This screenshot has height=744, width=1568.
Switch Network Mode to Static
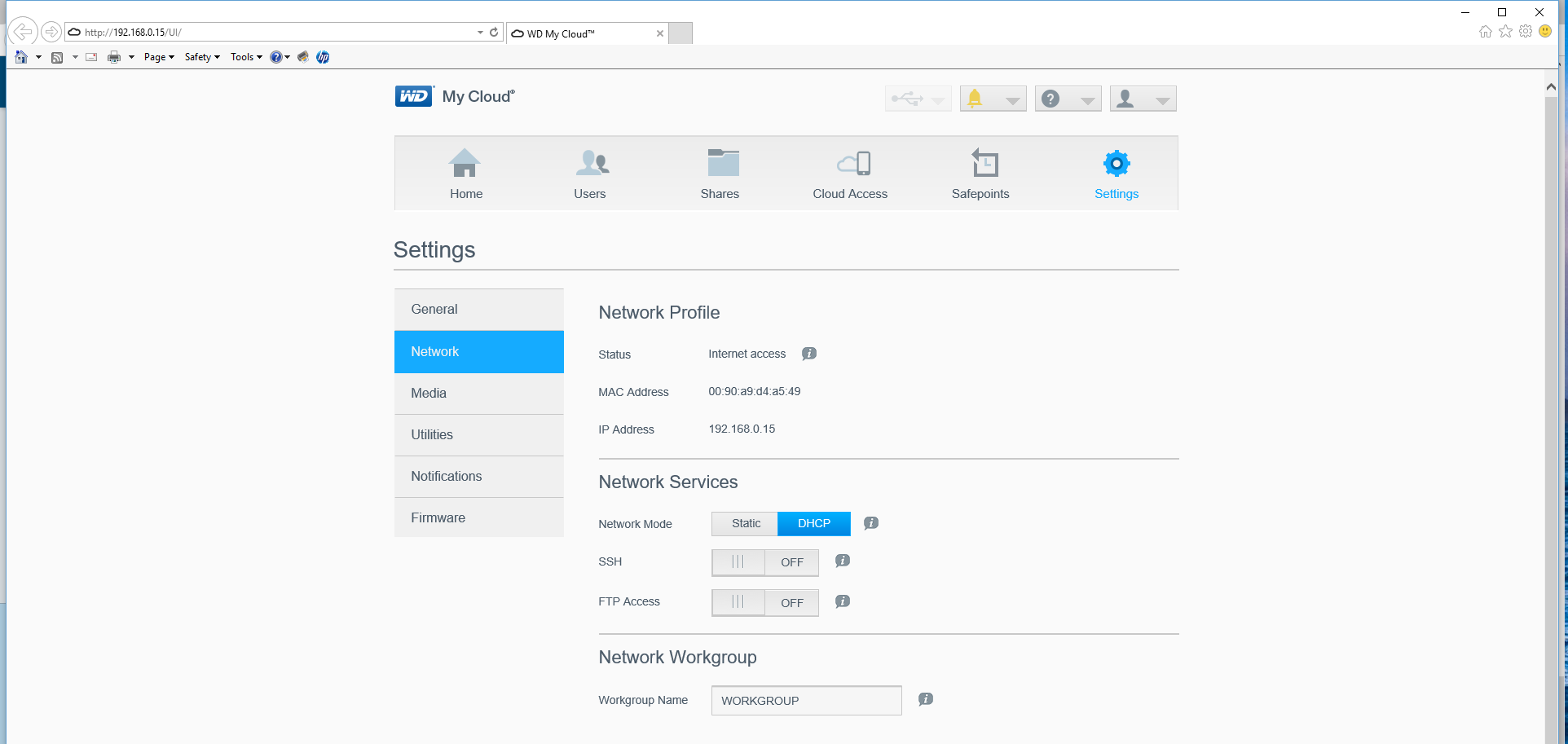click(x=745, y=523)
